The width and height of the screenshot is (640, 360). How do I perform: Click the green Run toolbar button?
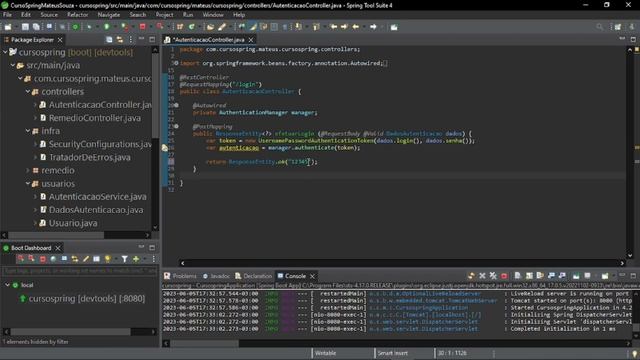click(107, 27)
